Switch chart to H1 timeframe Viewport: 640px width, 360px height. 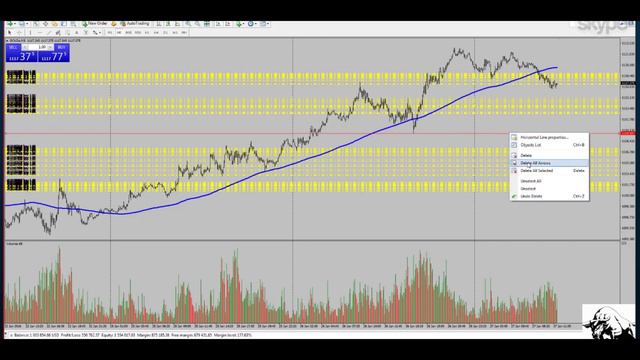point(147,32)
